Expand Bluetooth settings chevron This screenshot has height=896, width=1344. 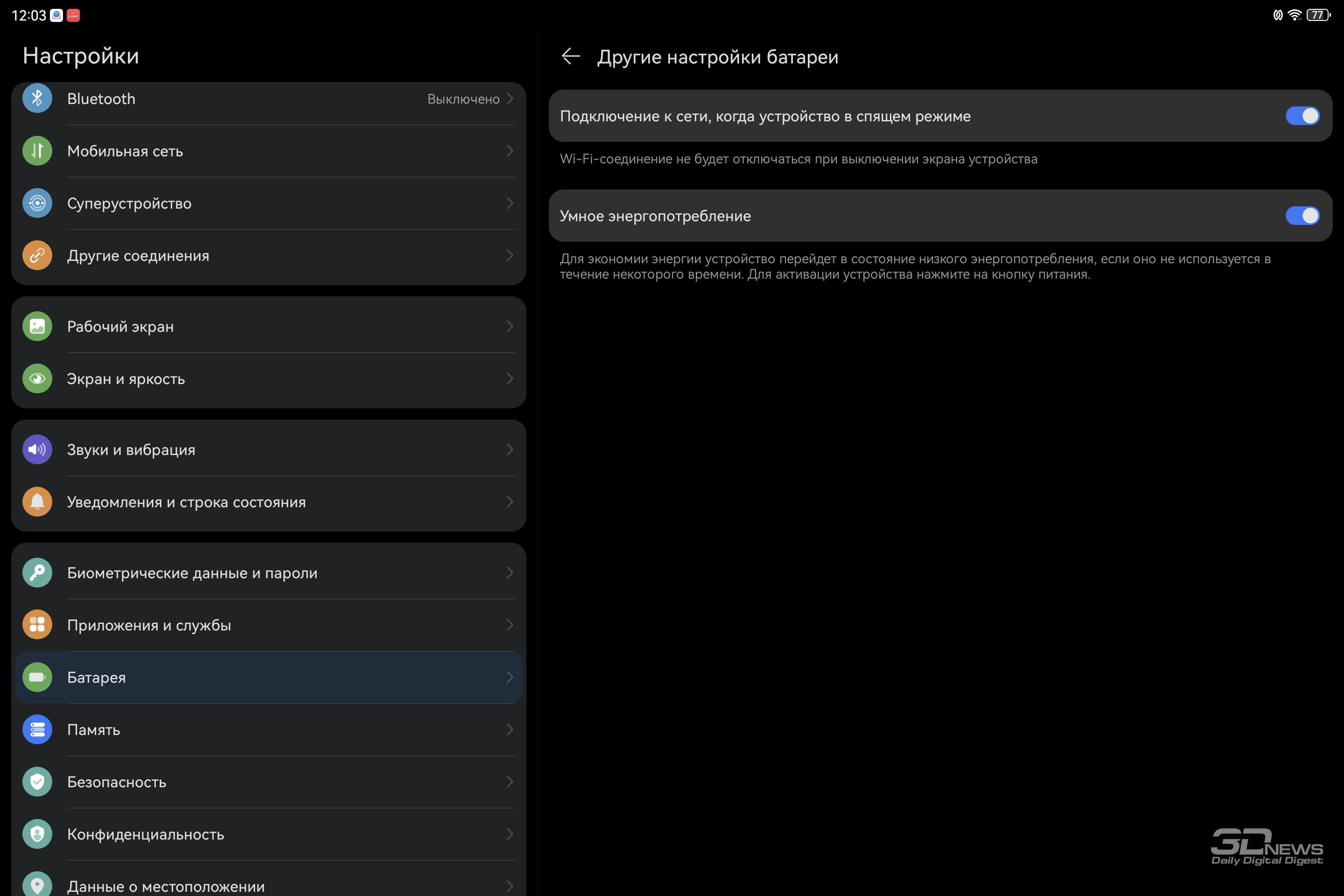[x=510, y=98]
